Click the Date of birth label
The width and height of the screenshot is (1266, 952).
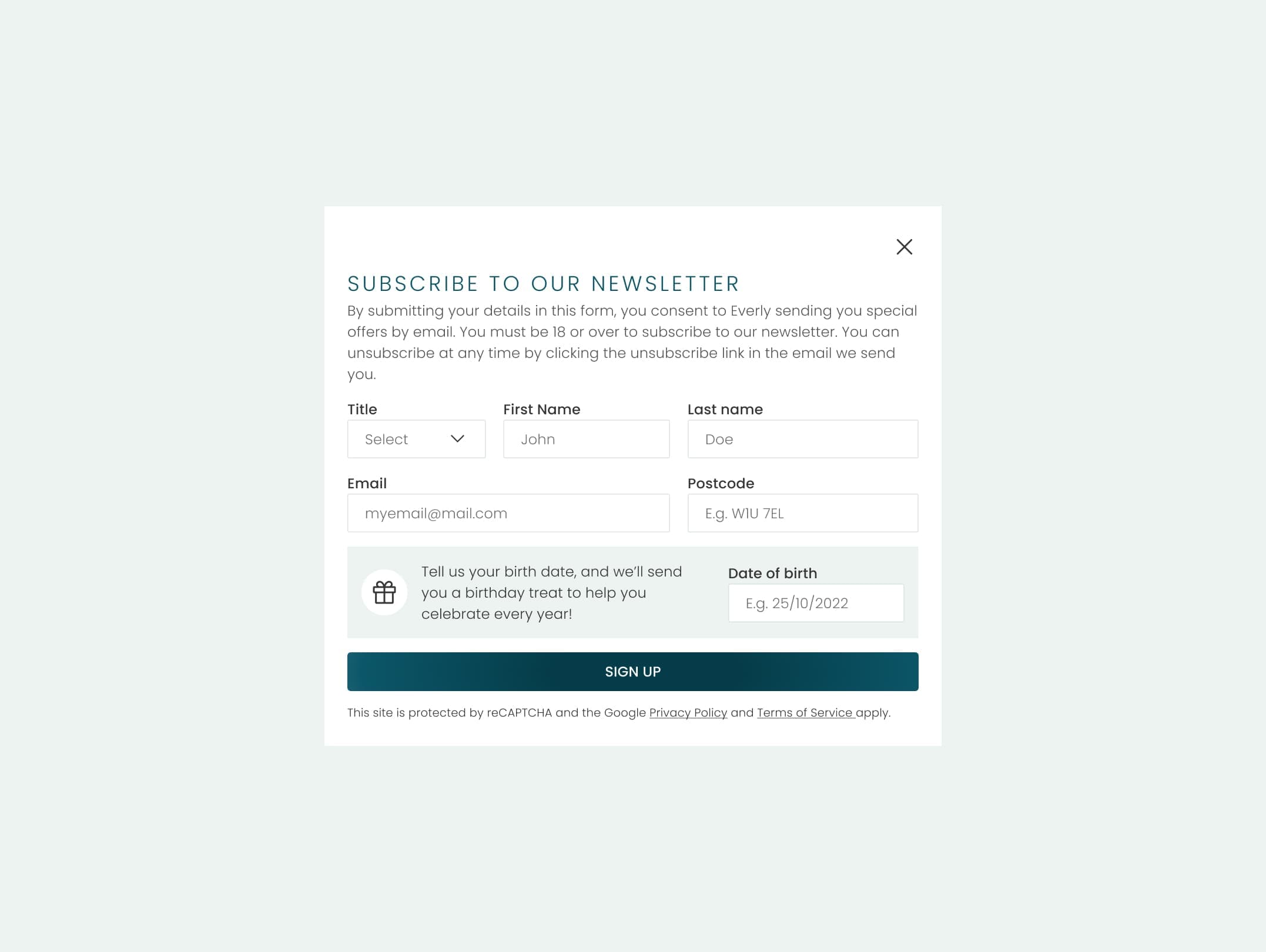click(772, 574)
